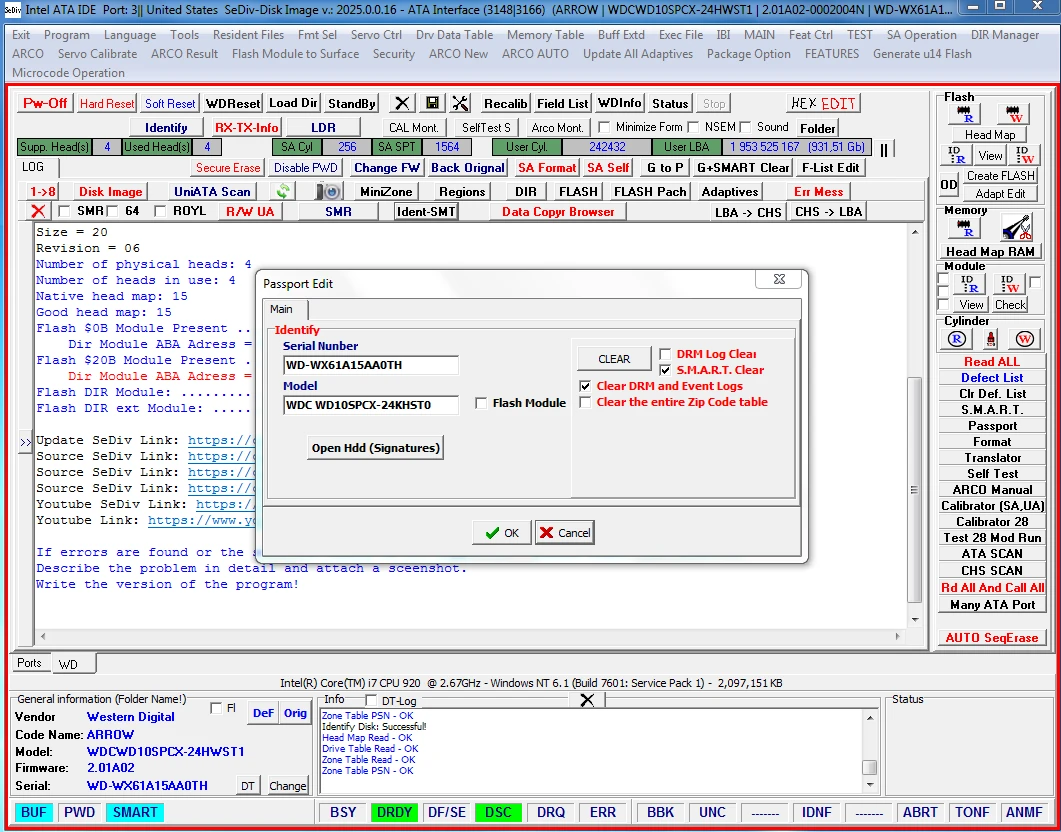1061x832 pixels.
Task: Uncheck Clear DRM and Event Logs
Action: [585, 386]
